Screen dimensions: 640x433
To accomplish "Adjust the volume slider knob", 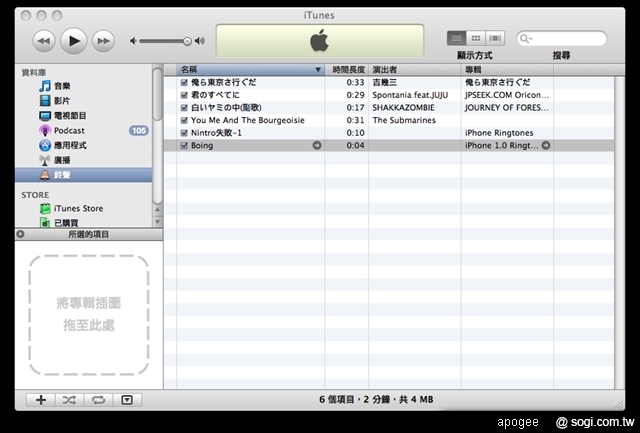I will pos(187,41).
